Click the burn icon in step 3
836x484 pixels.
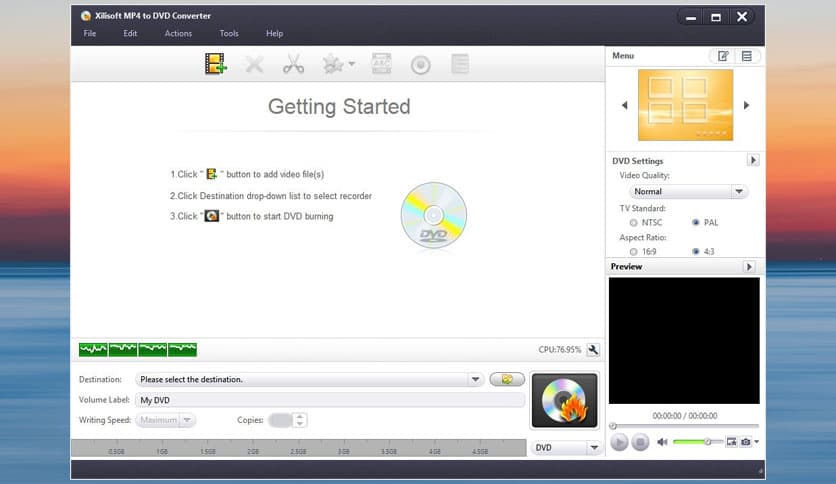(x=212, y=216)
